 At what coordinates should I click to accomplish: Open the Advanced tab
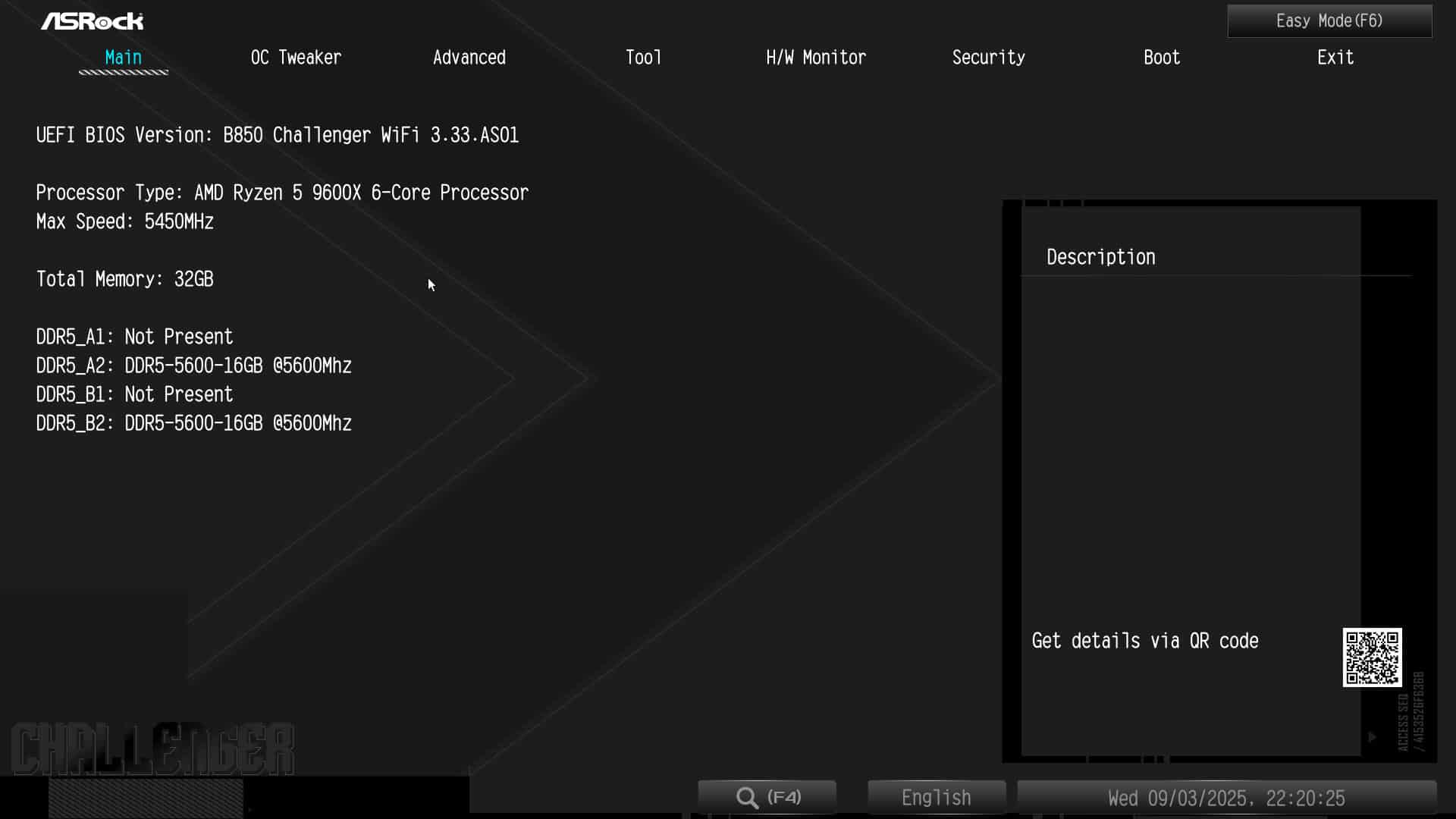469,58
